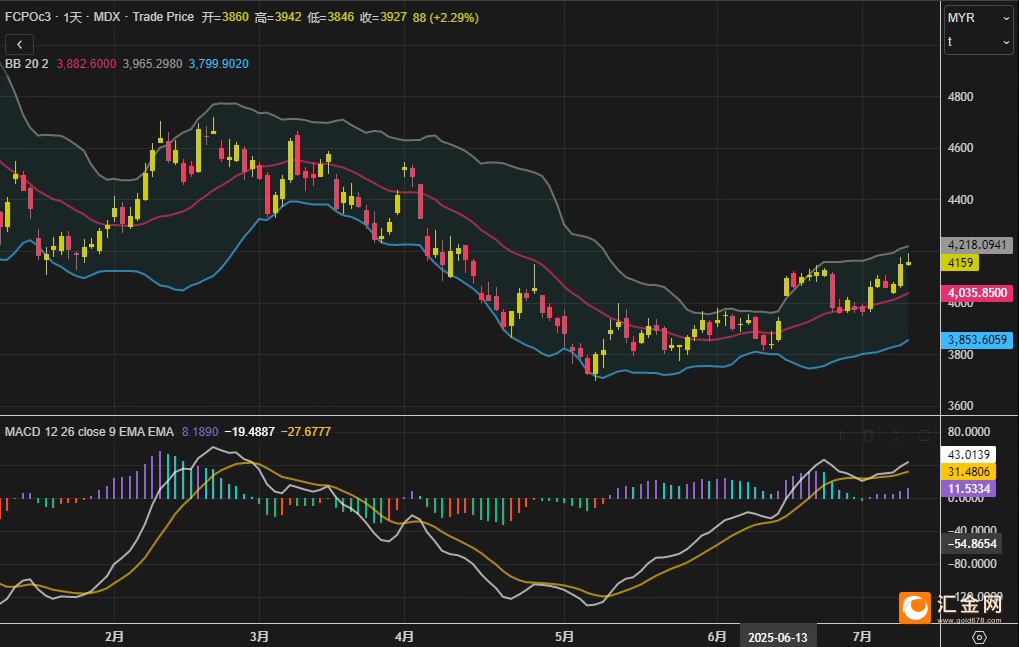Image resolution: width=1019 pixels, height=647 pixels.
Task: Move the MACD pane up with the arrow icon
Action: click(x=840, y=435)
